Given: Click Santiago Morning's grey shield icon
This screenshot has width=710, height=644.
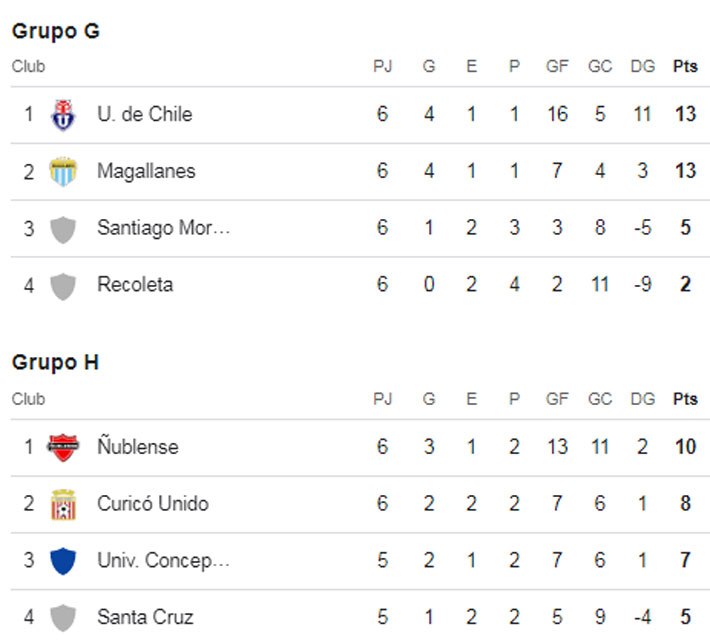Looking at the screenshot, I should click(63, 229).
